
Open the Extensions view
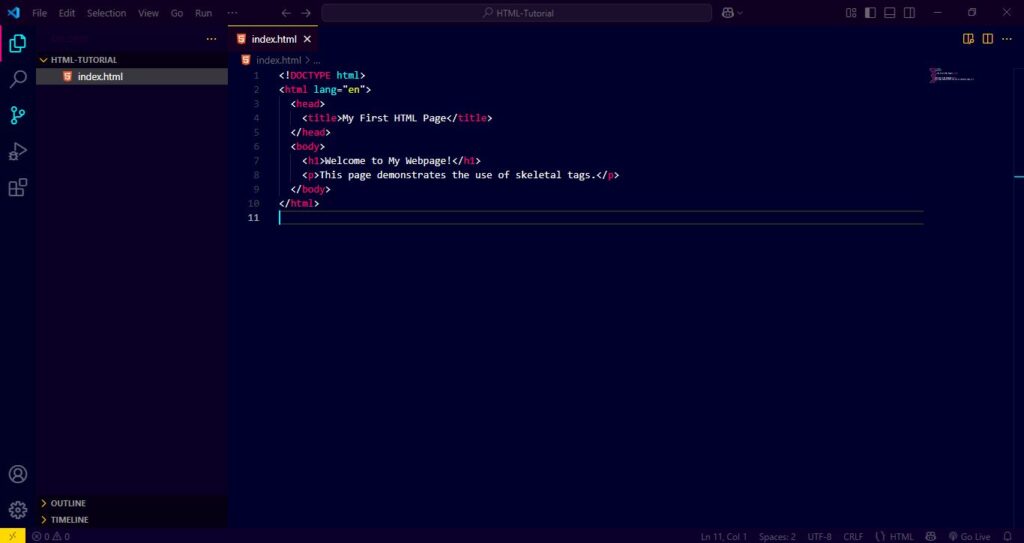(18, 188)
